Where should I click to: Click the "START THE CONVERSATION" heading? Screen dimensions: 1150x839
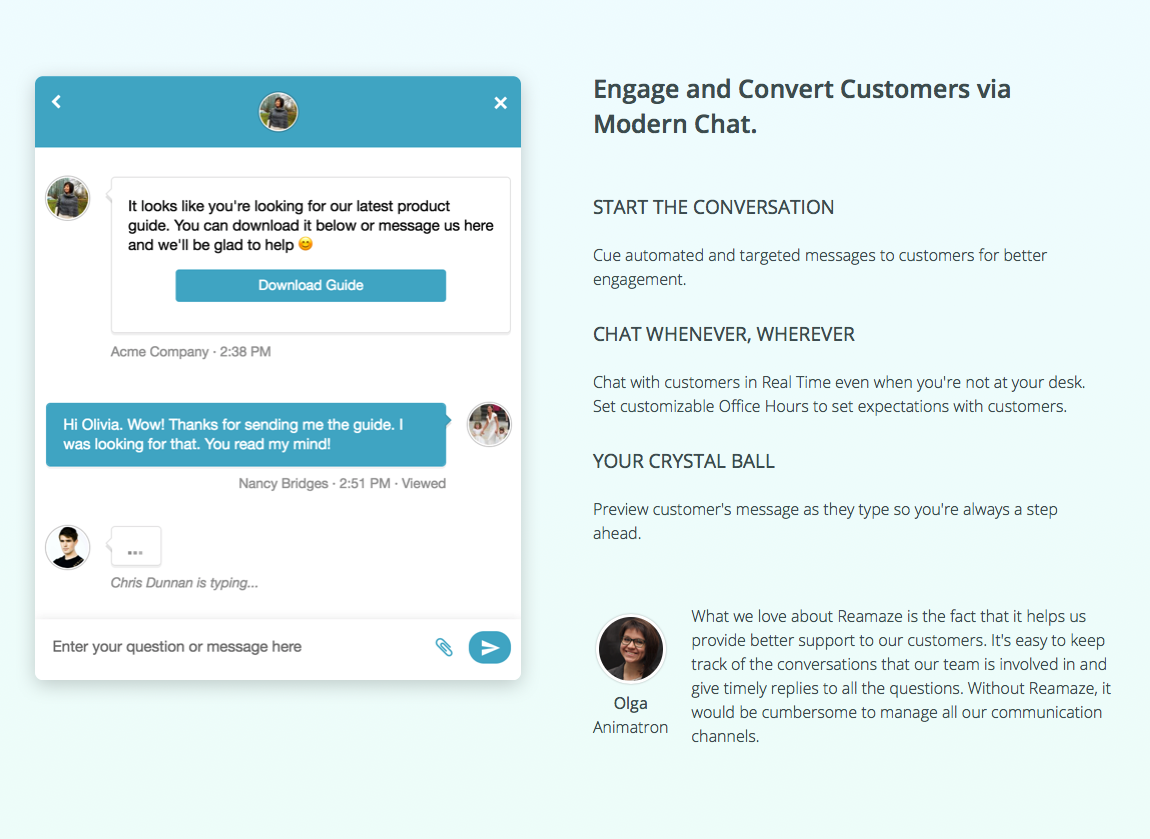(713, 208)
